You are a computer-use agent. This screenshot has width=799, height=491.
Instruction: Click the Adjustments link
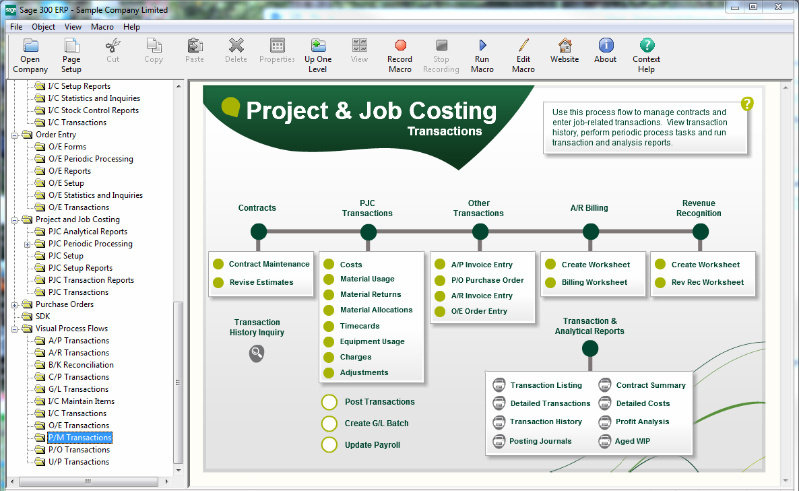tap(364, 373)
